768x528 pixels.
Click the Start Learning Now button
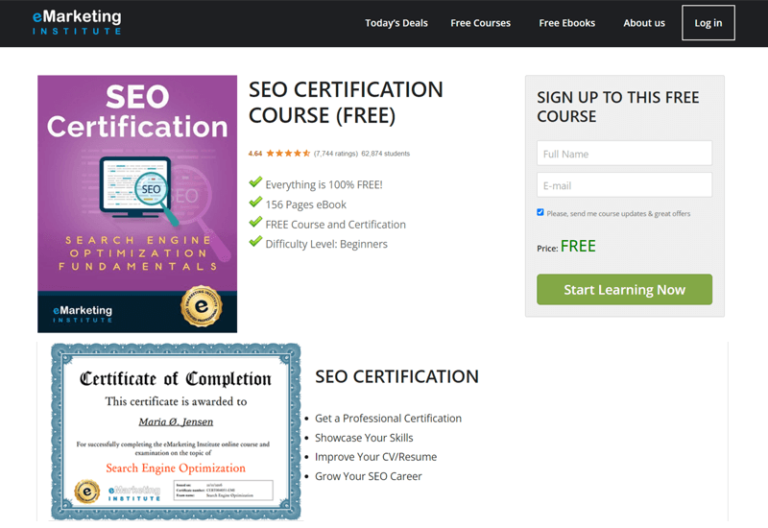624,289
